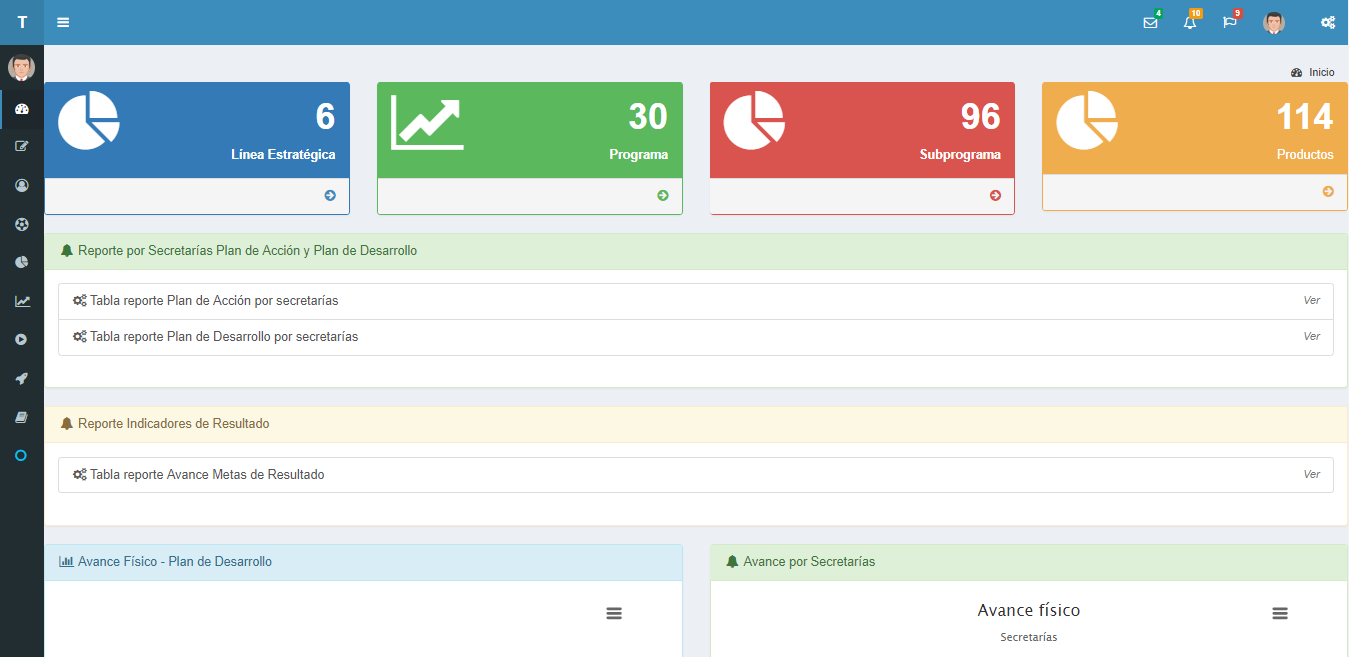Viewport: 1349px width, 657px height.
Task: Open the Avance por Secretarías chart menu
Action: (1279, 613)
